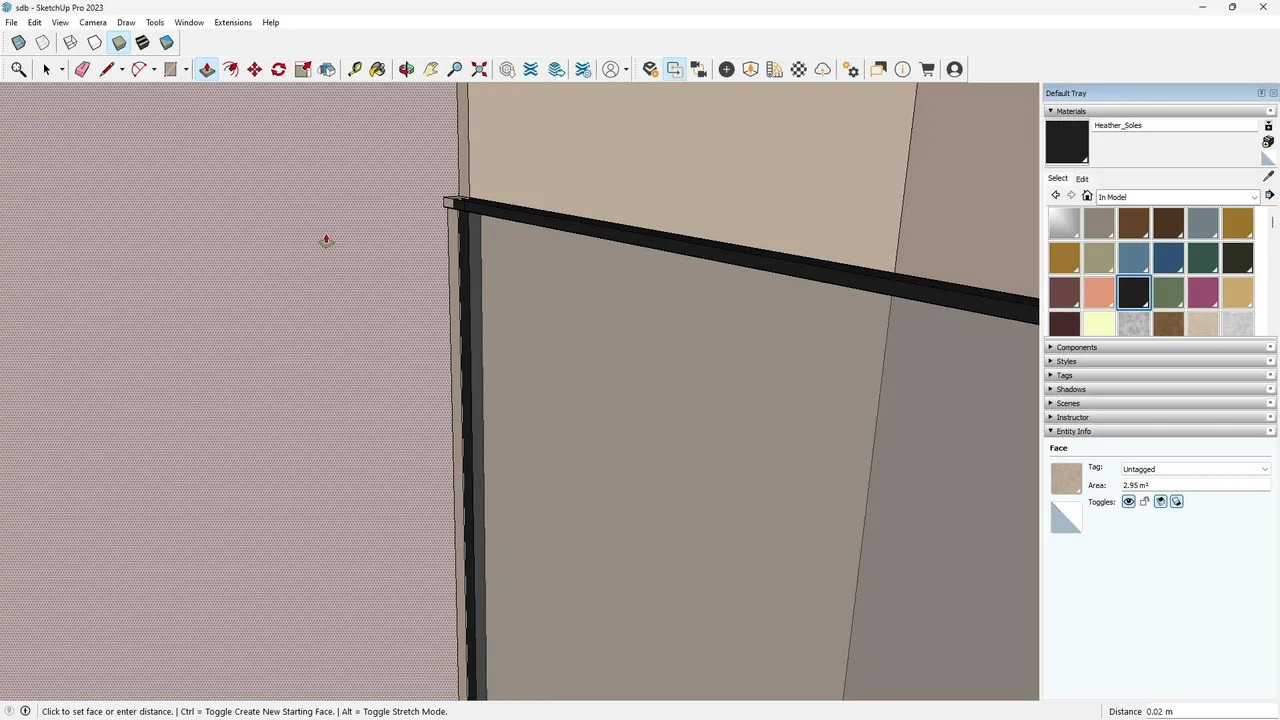Screen dimensions: 1280x720
Task: Switch to Edit tab in Materials
Action: [x=1082, y=179]
